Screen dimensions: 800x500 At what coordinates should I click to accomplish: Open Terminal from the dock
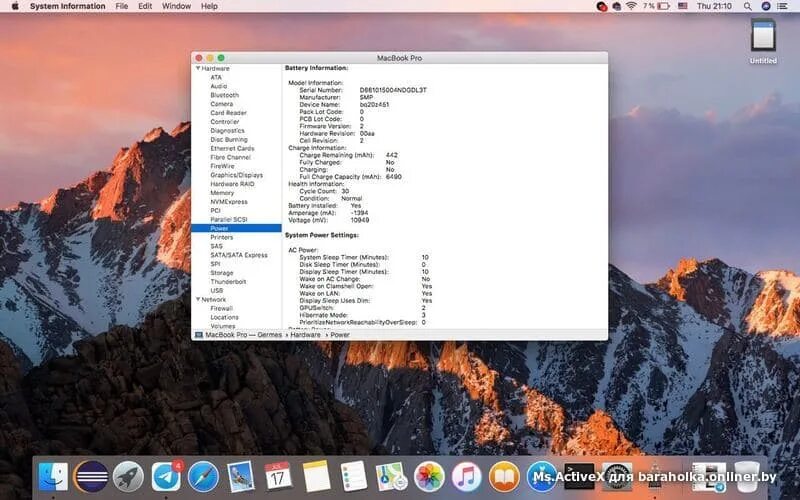click(x=579, y=477)
